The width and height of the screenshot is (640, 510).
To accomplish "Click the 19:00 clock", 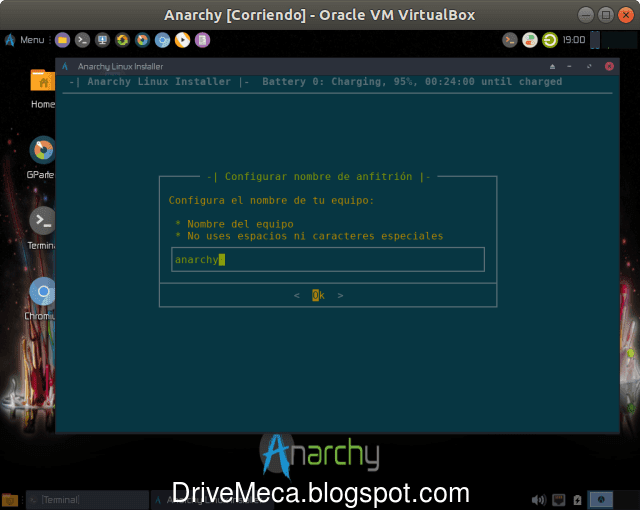I will (x=574, y=40).
